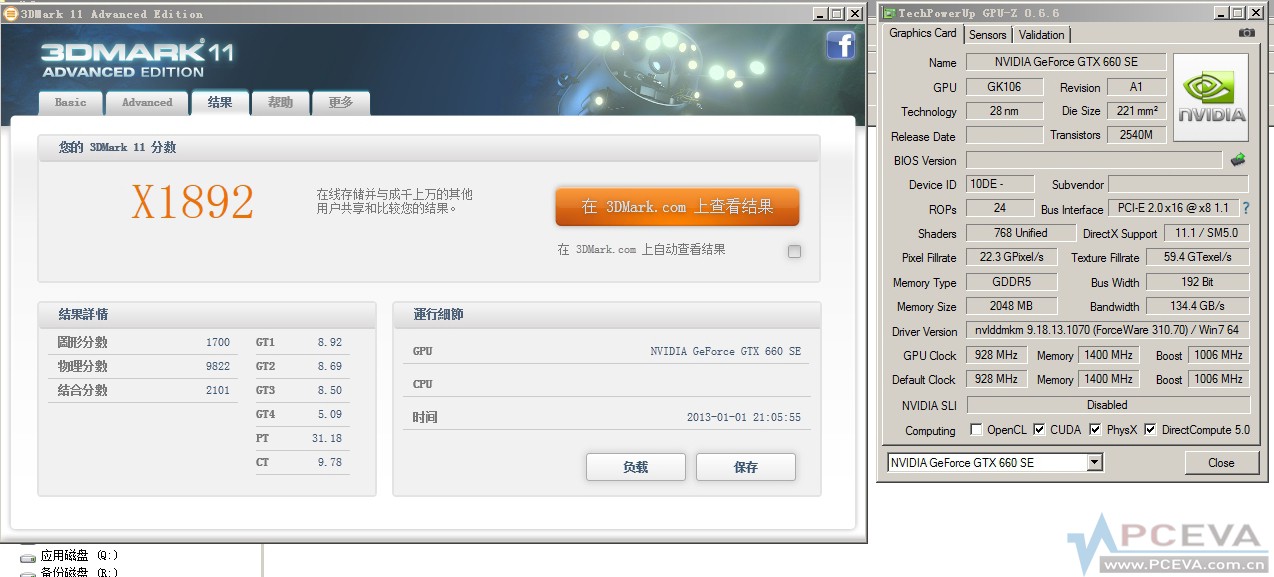Click the 保存 save button
Screen dimensions: 1274x577
[x=745, y=466]
